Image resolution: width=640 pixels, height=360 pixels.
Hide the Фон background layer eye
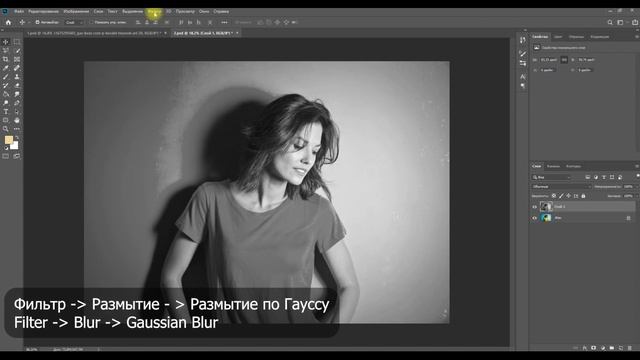click(534, 218)
